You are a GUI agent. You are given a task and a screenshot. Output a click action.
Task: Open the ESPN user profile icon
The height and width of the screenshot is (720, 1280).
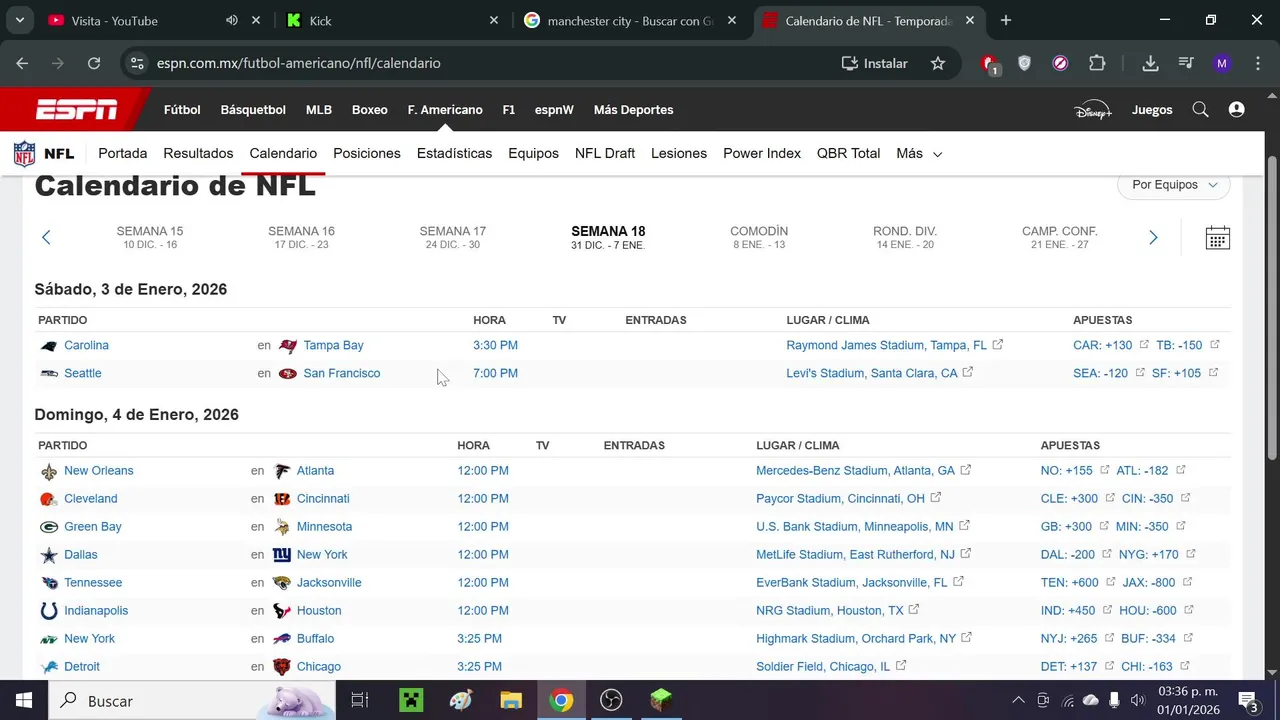click(x=1237, y=110)
